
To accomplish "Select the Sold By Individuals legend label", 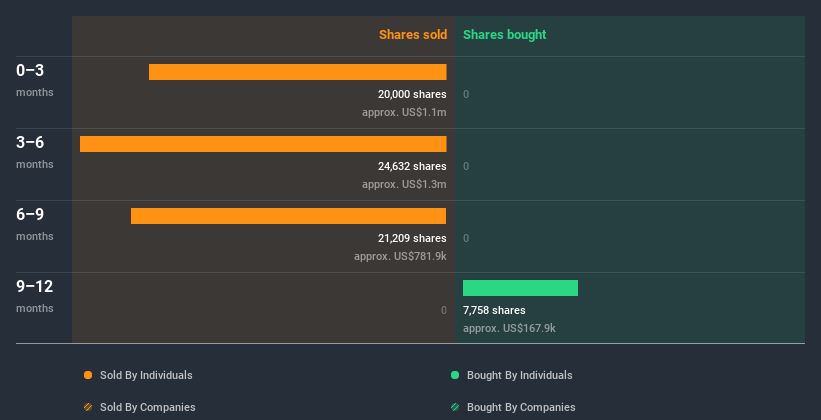I will pos(146,375).
